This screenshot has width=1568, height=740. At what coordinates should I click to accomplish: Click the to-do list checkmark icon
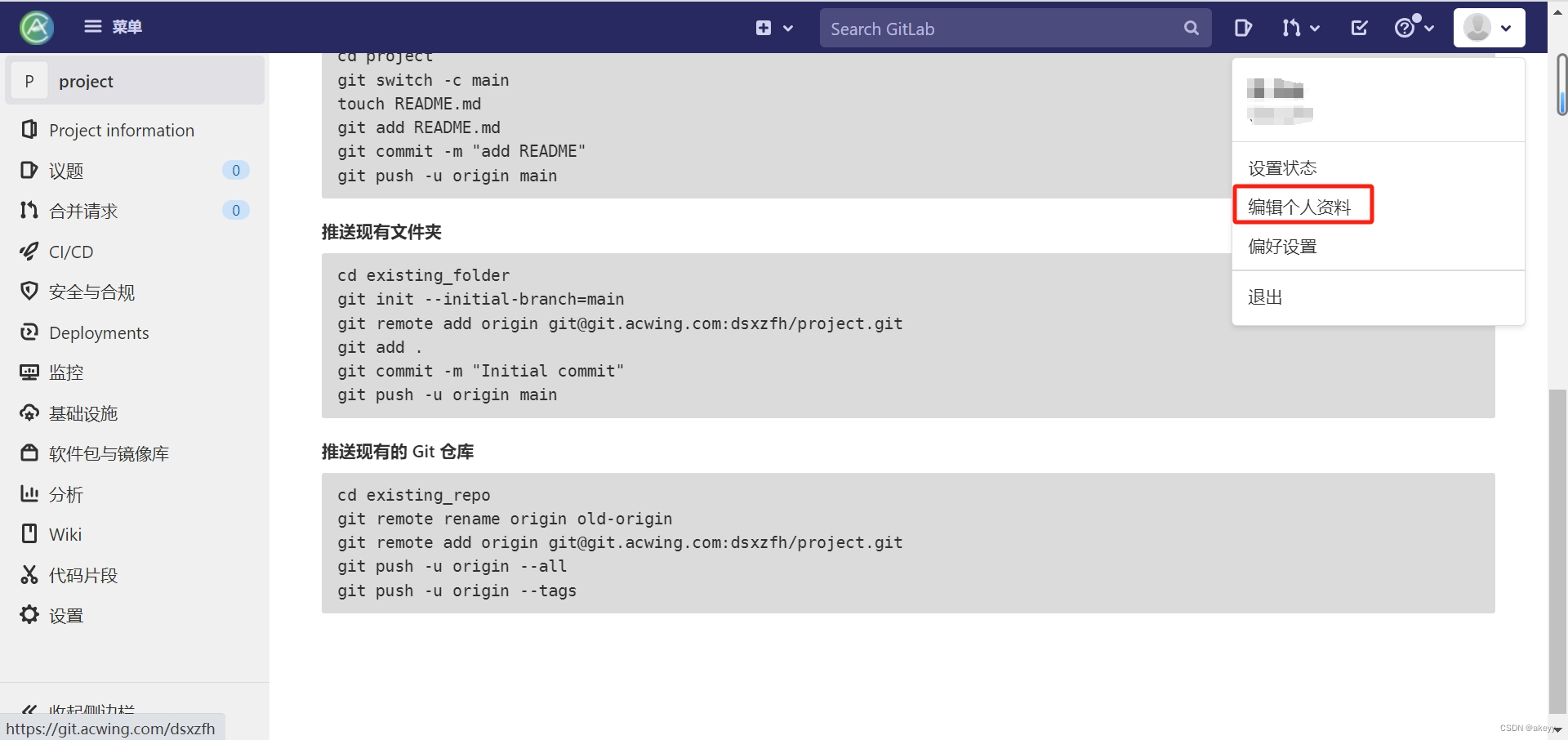click(x=1358, y=27)
